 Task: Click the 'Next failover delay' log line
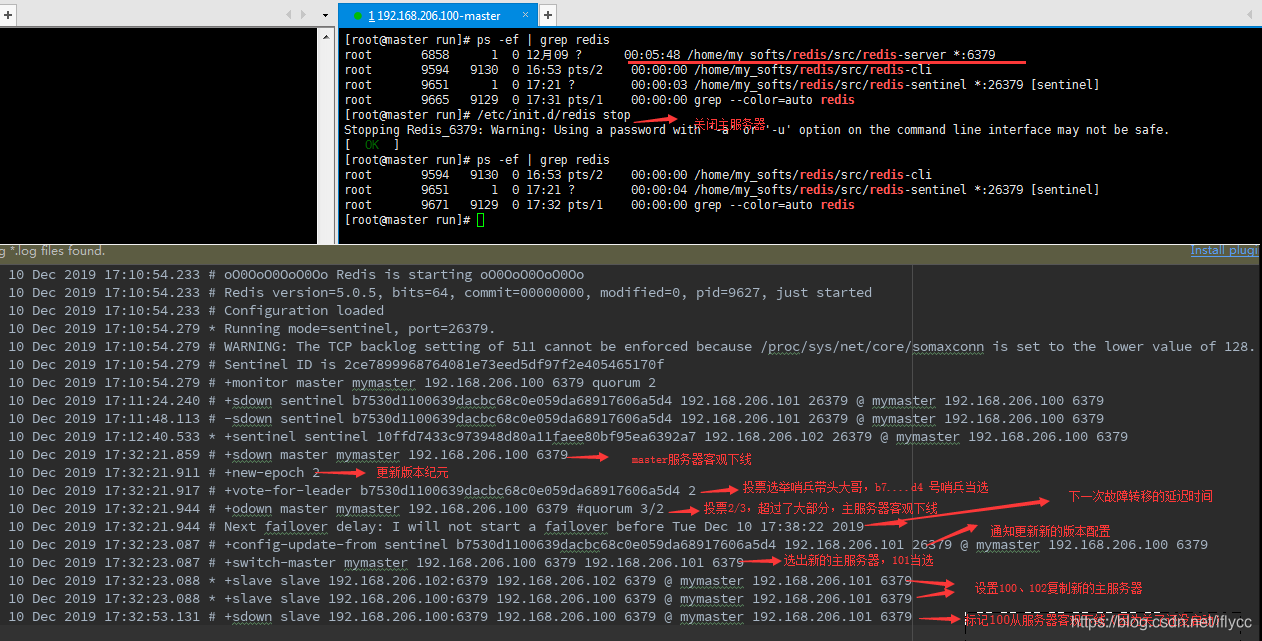pyautogui.click(x=436, y=526)
